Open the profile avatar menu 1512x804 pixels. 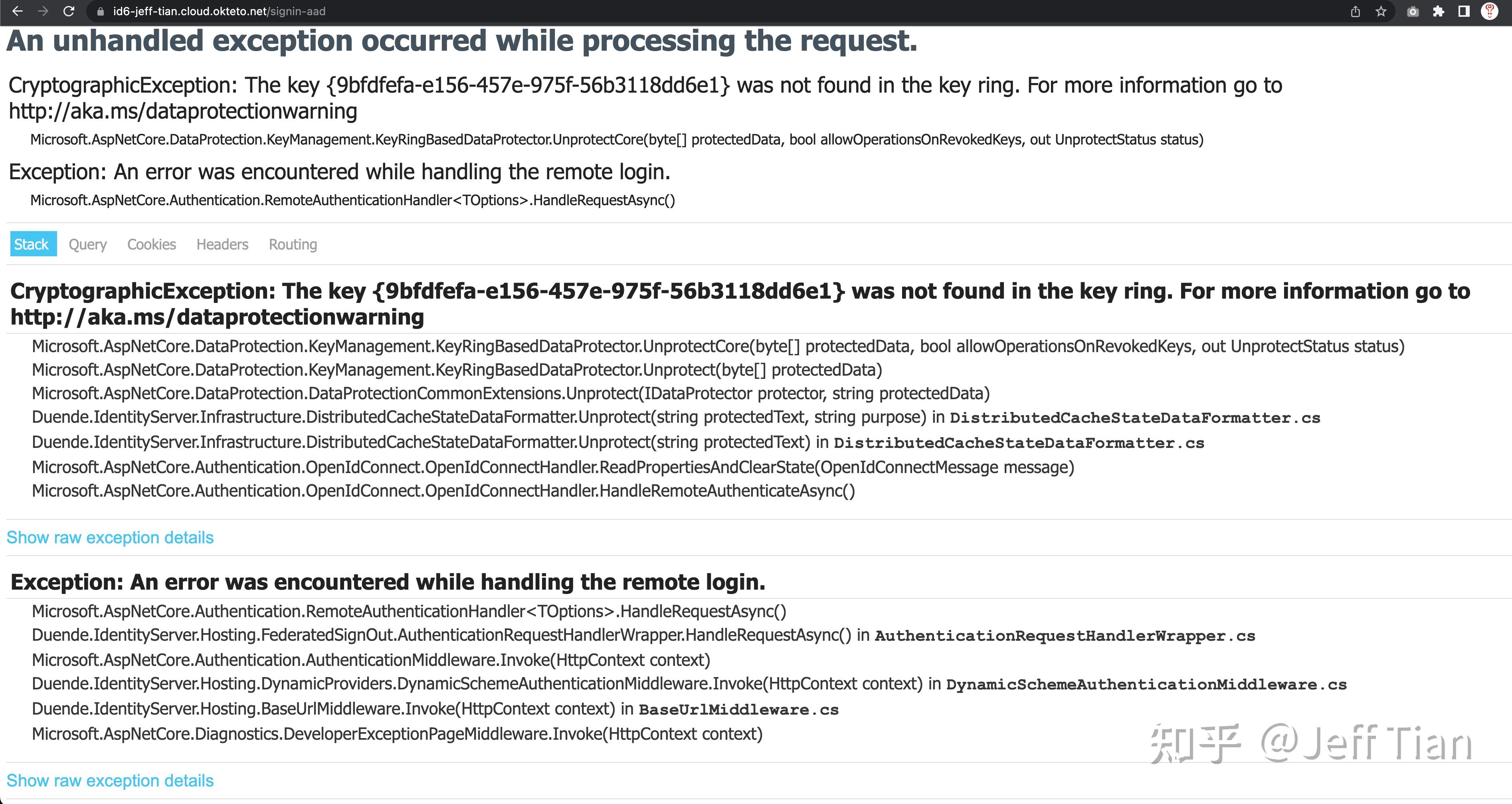click(x=1490, y=11)
